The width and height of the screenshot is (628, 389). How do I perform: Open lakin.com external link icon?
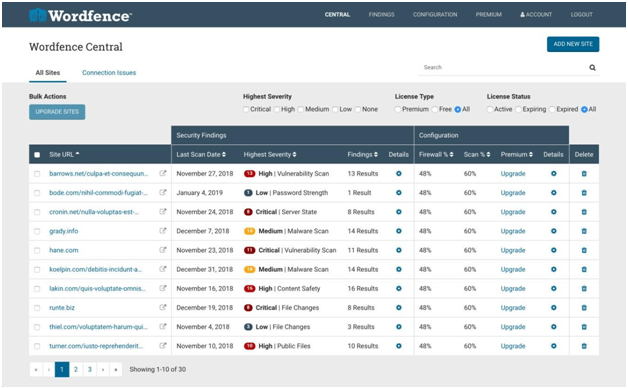[x=163, y=288]
